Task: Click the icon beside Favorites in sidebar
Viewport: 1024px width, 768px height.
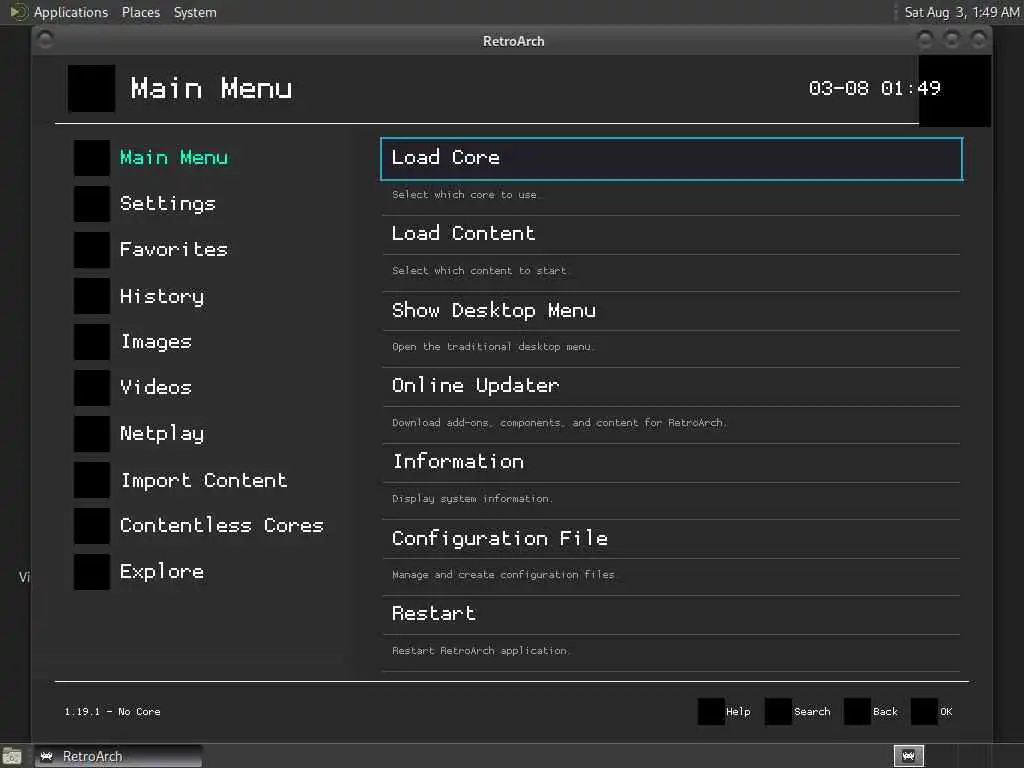Action: coord(91,250)
